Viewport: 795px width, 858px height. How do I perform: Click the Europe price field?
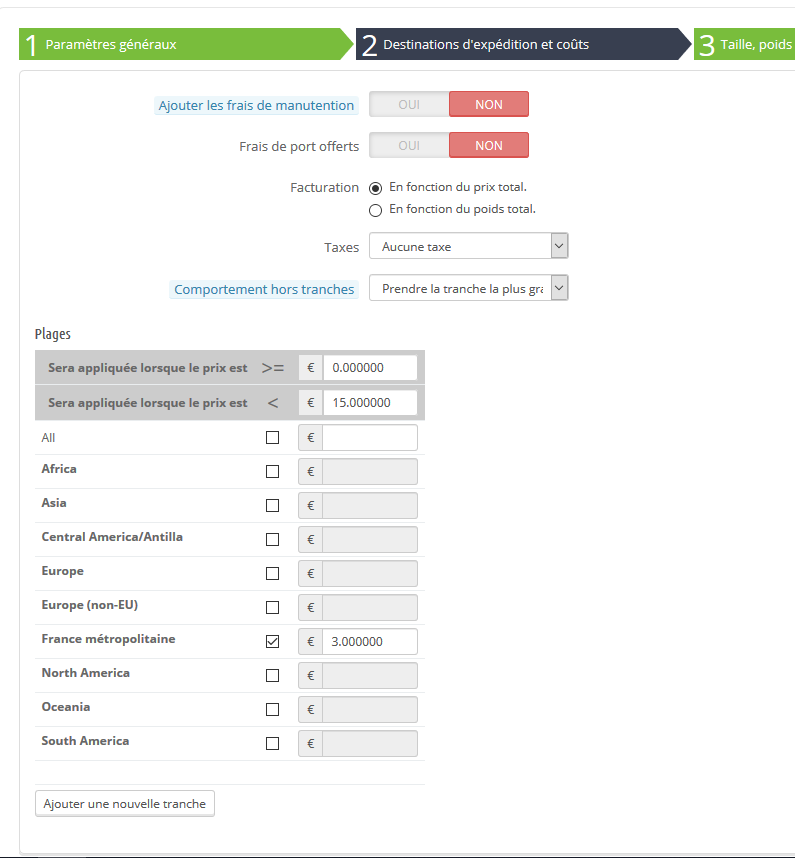370,573
